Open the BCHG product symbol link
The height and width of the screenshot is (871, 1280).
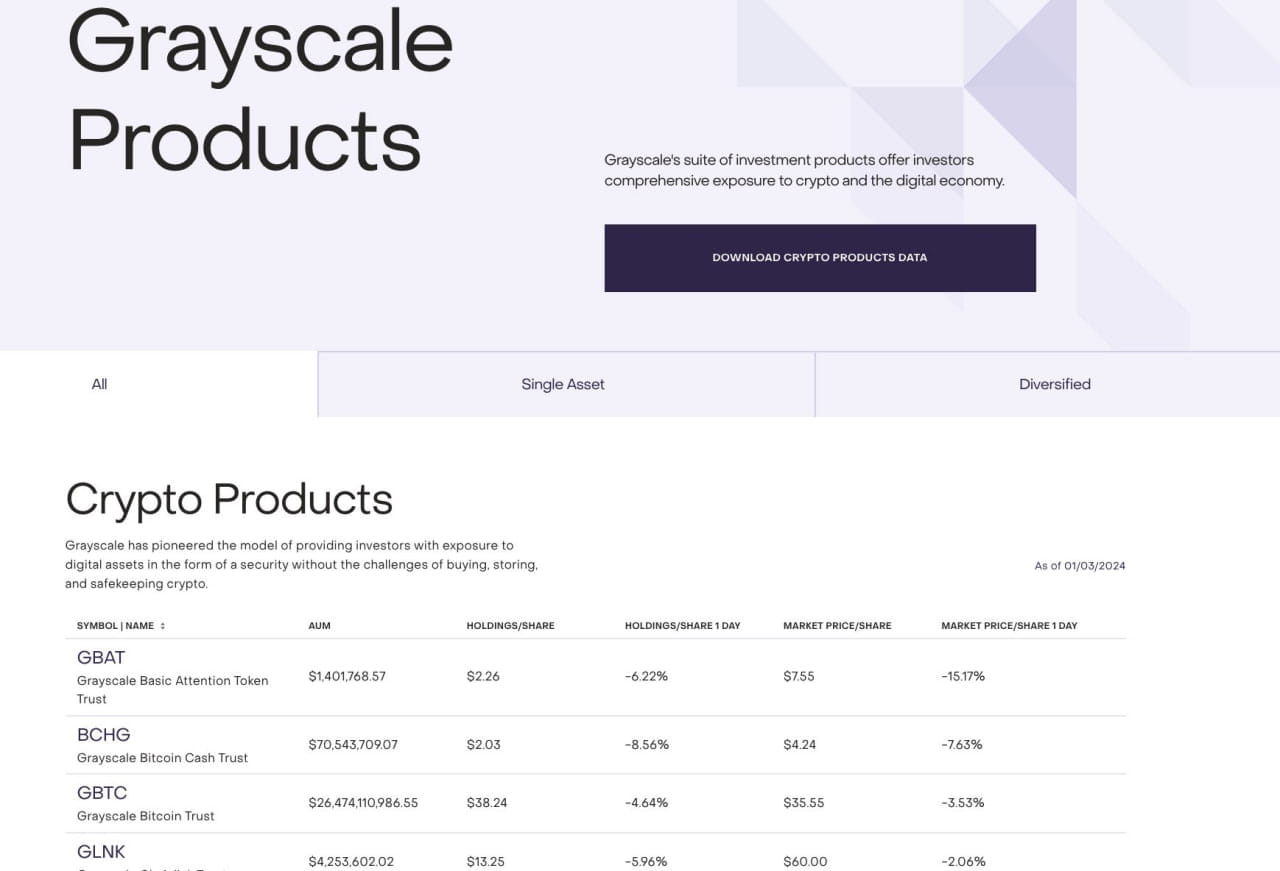(104, 735)
